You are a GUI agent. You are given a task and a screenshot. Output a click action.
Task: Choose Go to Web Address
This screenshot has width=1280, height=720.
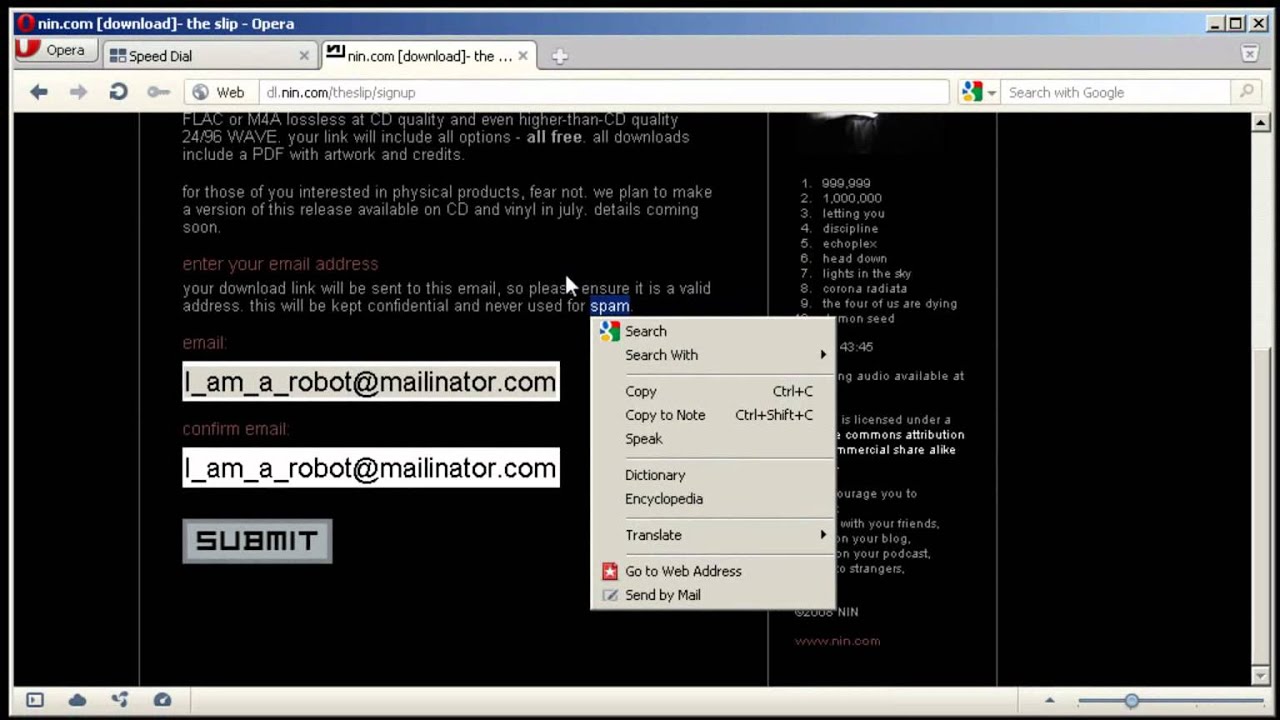pyautogui.click(x=713, y=571)
